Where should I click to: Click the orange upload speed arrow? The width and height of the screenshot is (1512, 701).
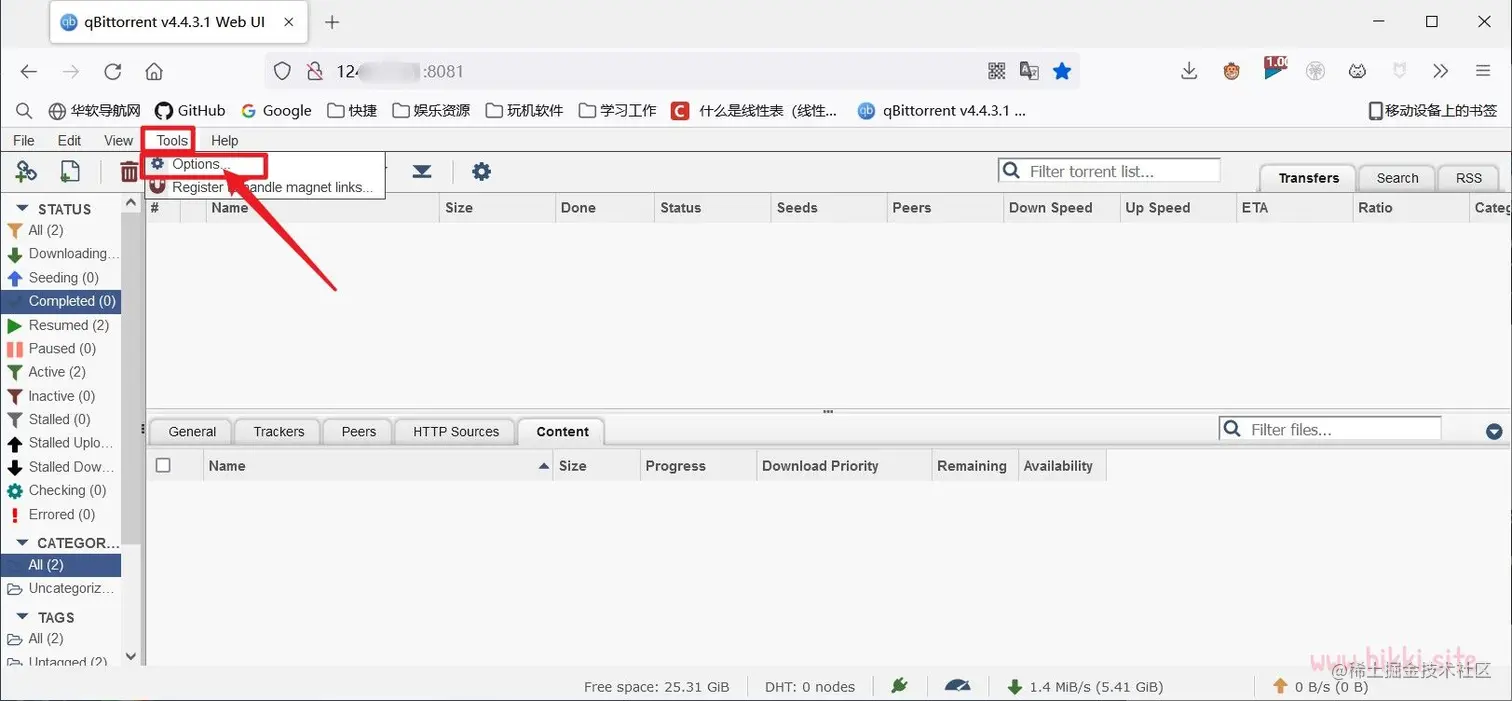point(1280,687)
